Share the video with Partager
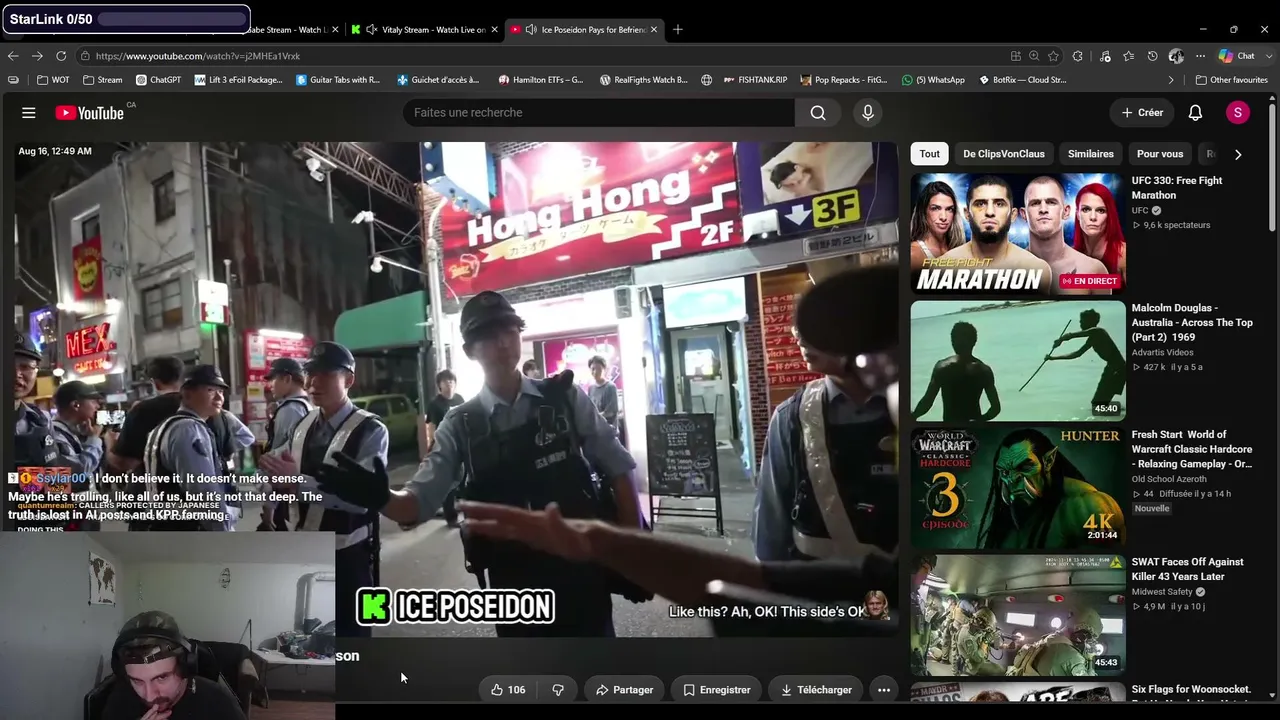The image size is (1280, 720). pyautogui.click(x=625, y=690)
